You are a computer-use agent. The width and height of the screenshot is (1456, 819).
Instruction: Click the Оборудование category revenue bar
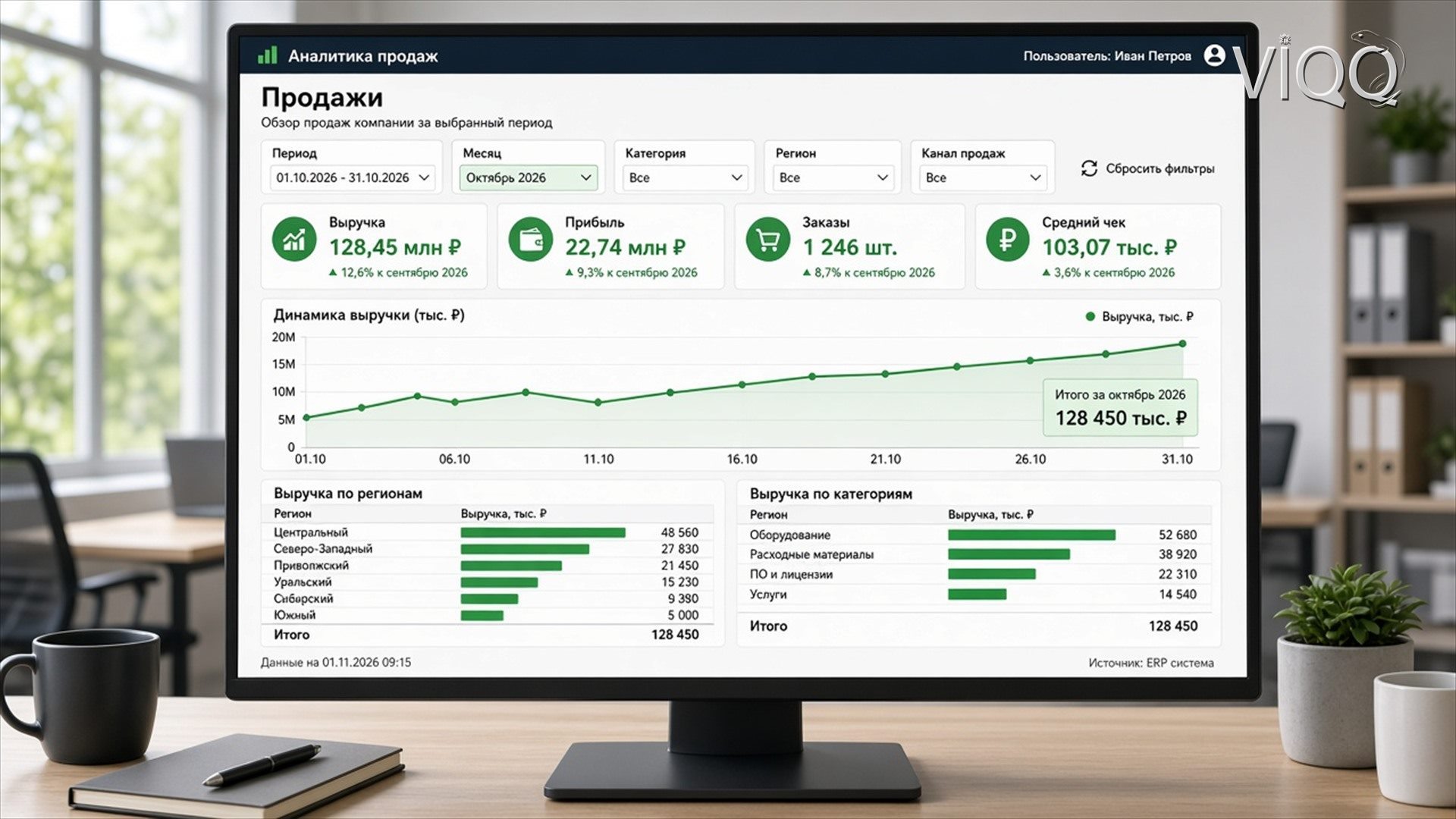(x=1031, y=535)
